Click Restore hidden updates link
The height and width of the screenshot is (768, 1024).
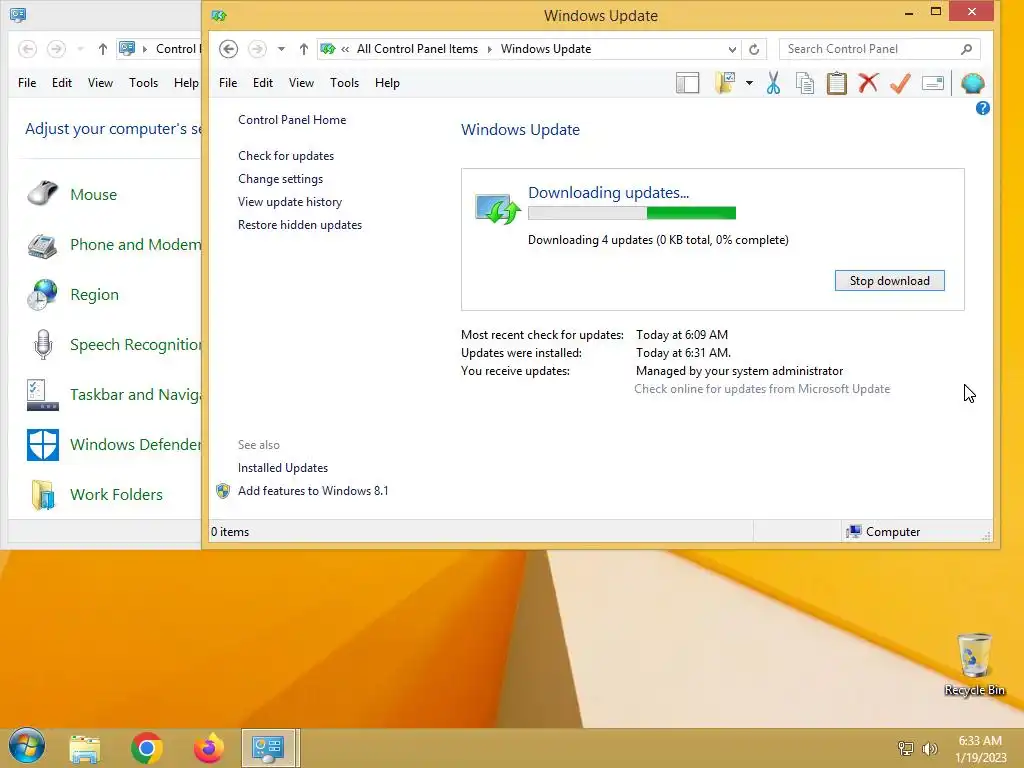pos(300,225)
